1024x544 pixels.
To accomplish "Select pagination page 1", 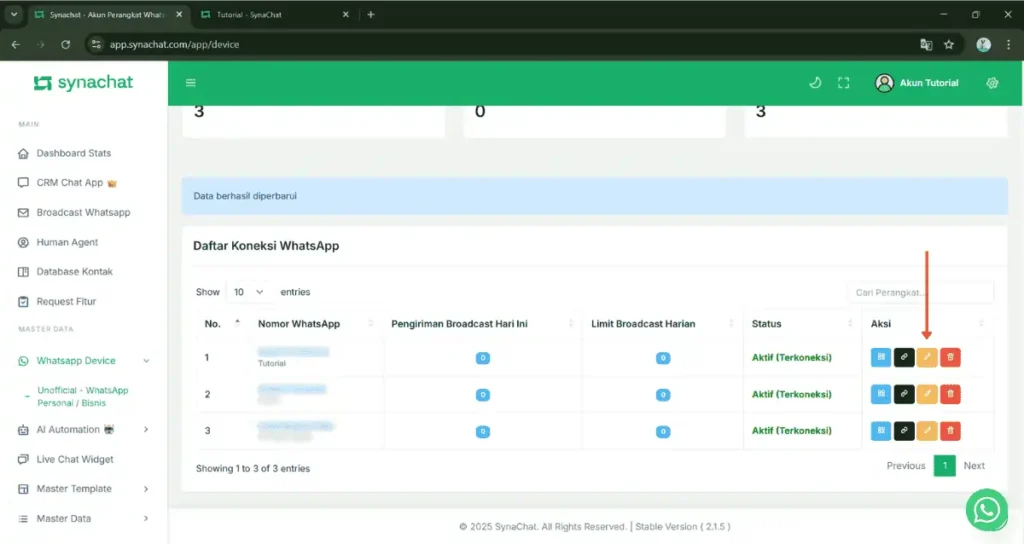I will coord(944,466).
